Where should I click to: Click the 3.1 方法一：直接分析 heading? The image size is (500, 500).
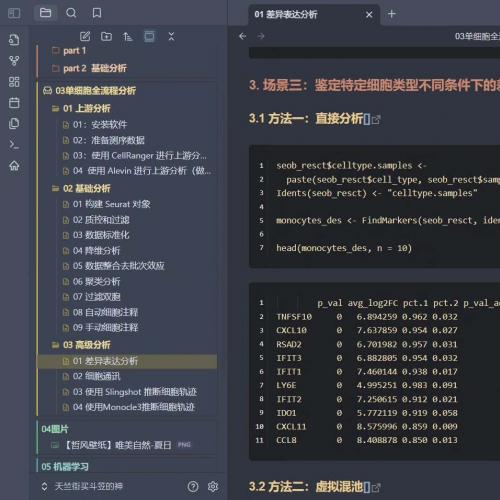(x=306, y=119)
